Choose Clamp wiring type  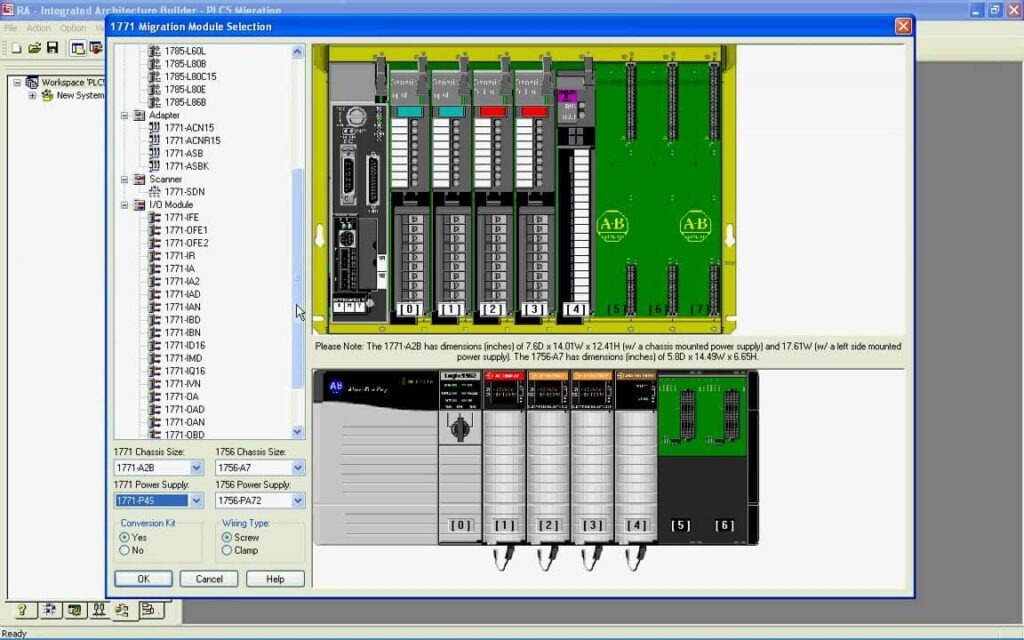click(x=227, y=550)
